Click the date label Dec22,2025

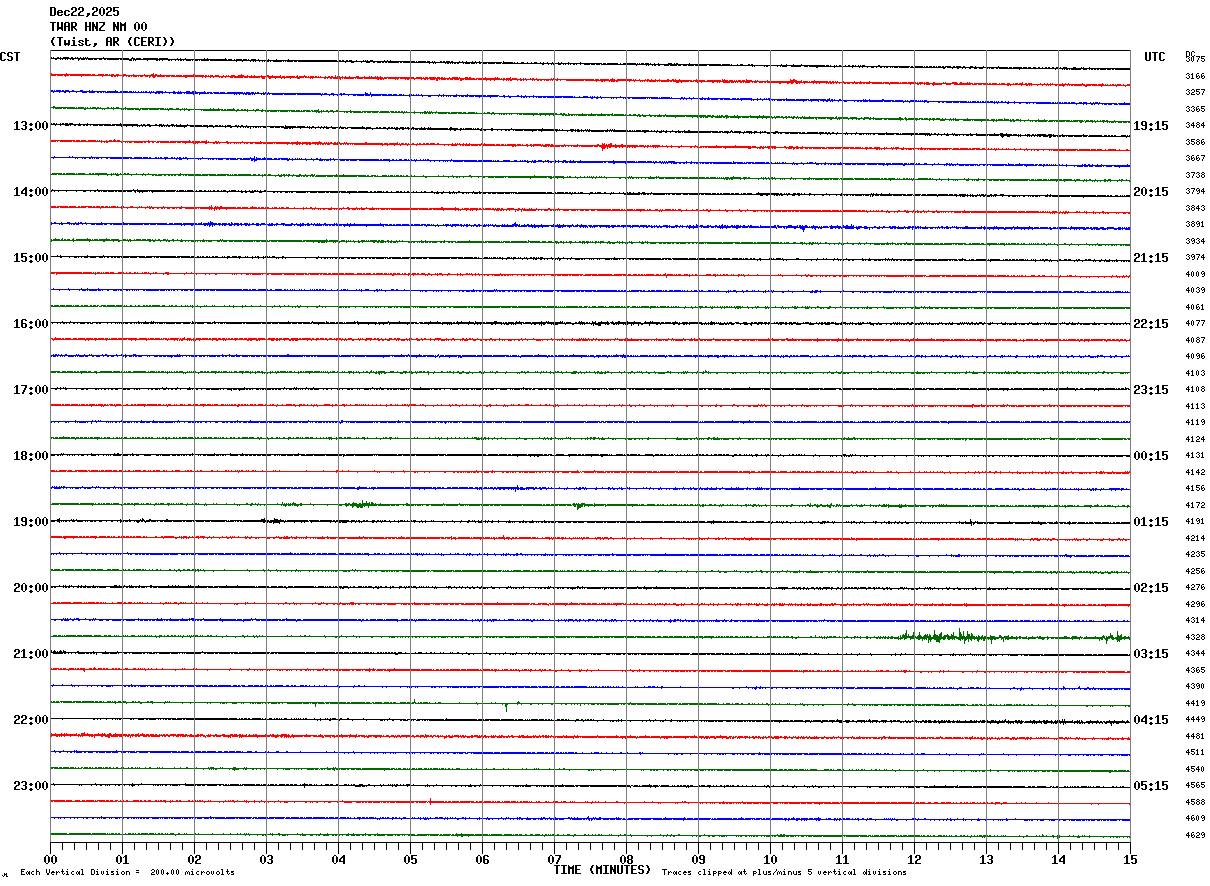coord(84,12)
